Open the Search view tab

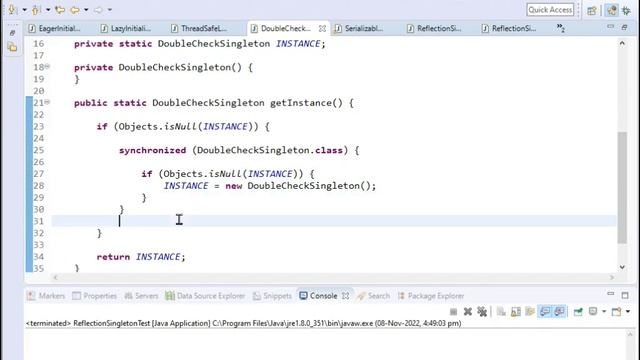374,296
